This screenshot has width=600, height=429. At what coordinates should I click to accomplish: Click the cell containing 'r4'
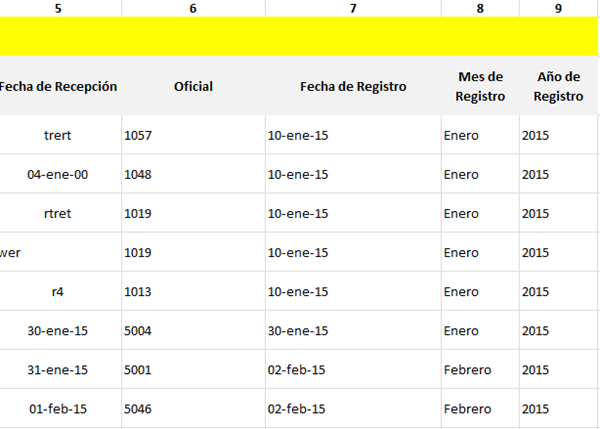[x=58, y=292]
